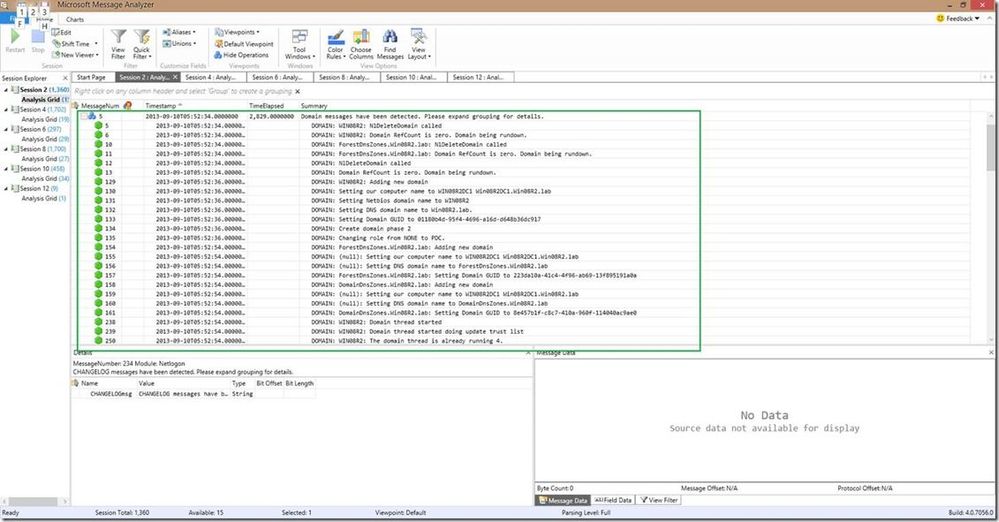Collapse the Session 4 tree node
The image size is (999, 522).
tap(6, 110)
